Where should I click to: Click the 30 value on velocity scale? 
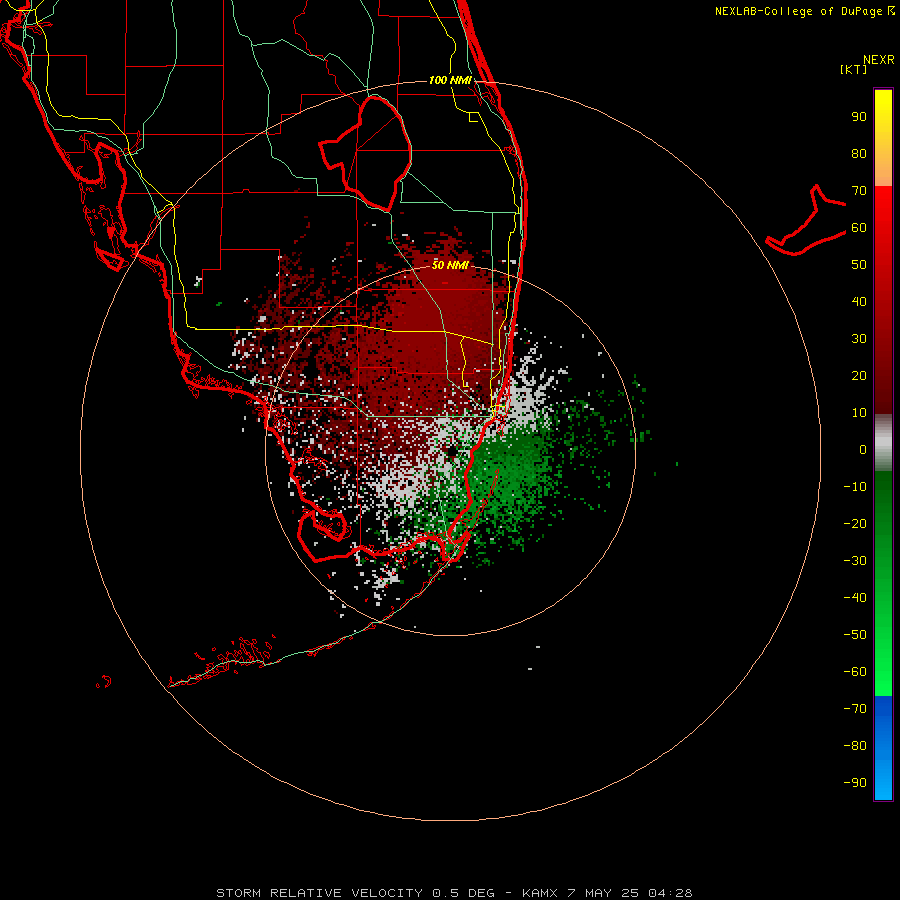click(x=859, y=339)
